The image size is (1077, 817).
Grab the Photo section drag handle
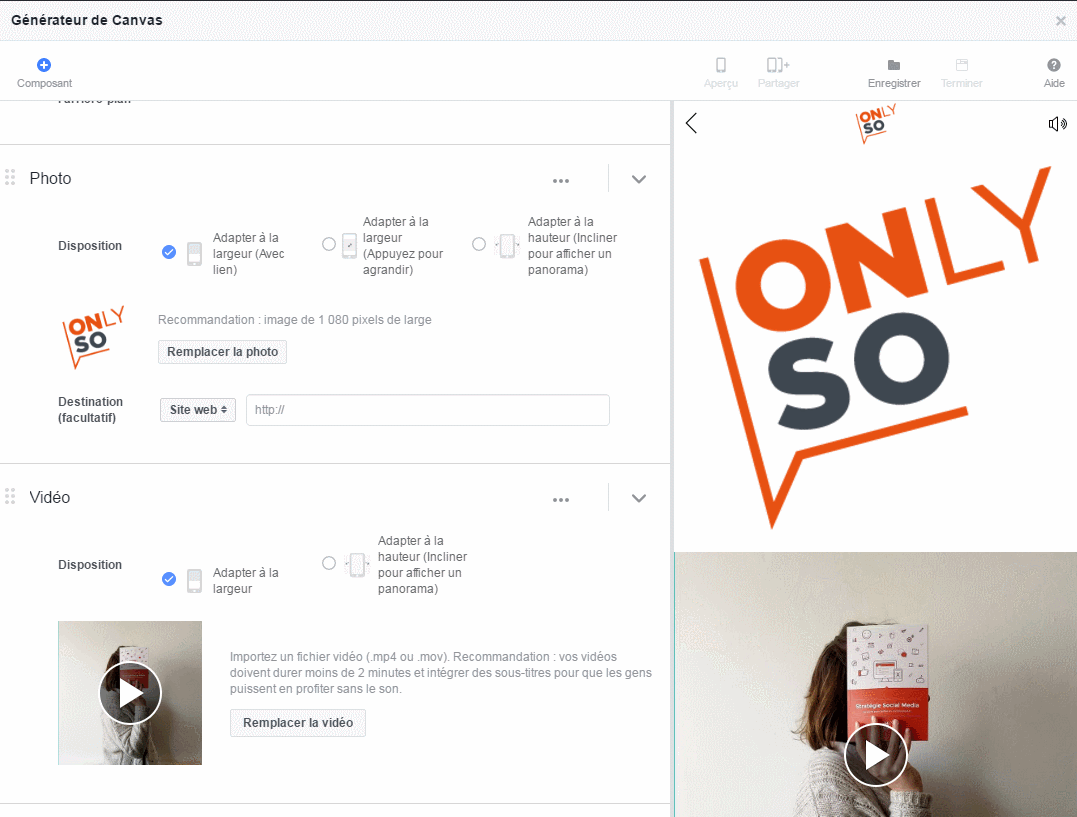pyautogui.click(x=10, y=177)
